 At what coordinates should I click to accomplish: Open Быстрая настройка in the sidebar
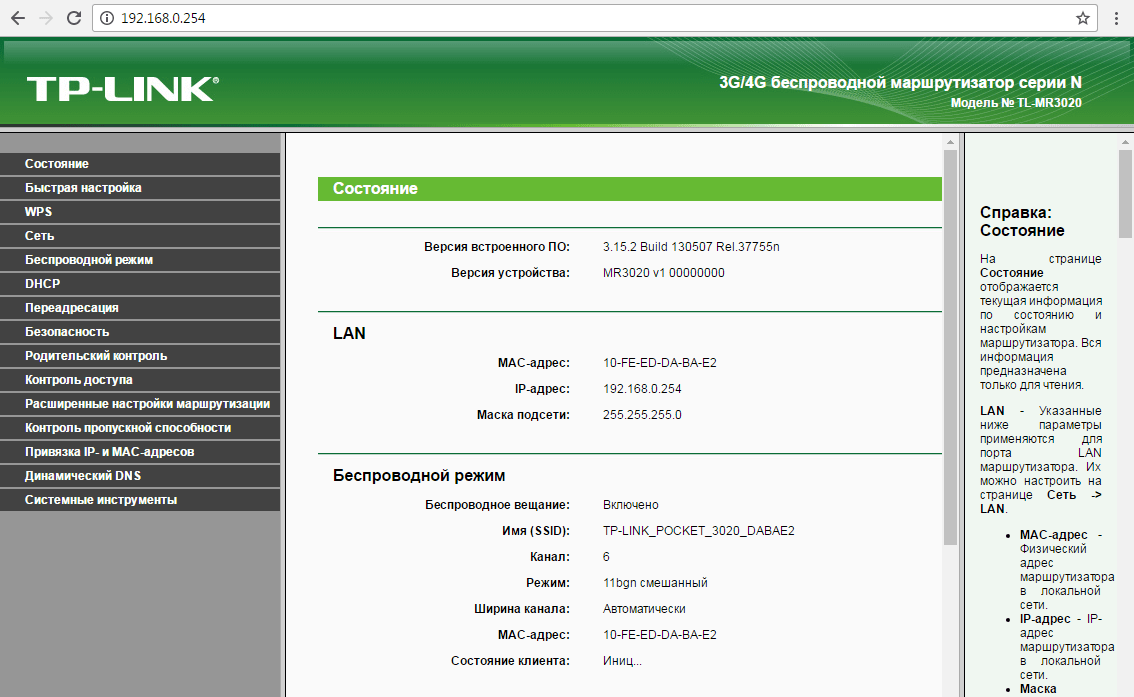click(83, 188)
